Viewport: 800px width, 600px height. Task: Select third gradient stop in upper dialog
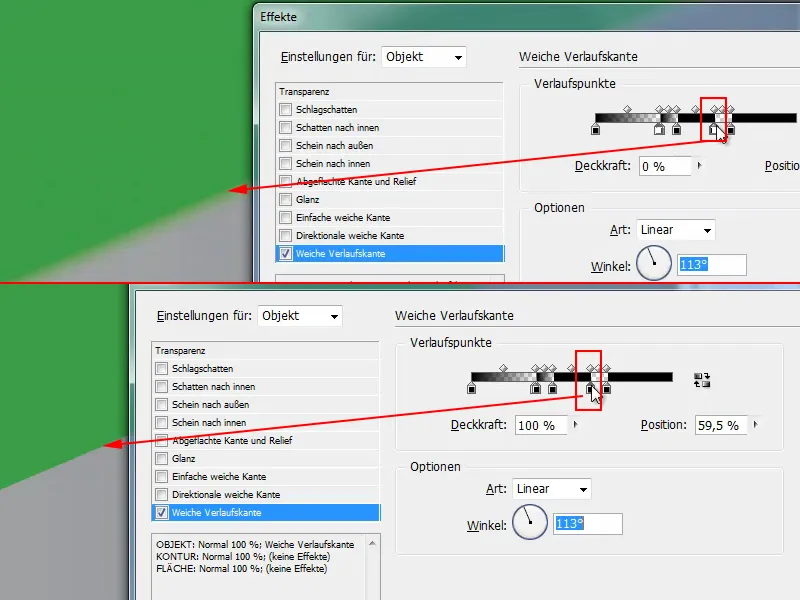tap(677, 130)
